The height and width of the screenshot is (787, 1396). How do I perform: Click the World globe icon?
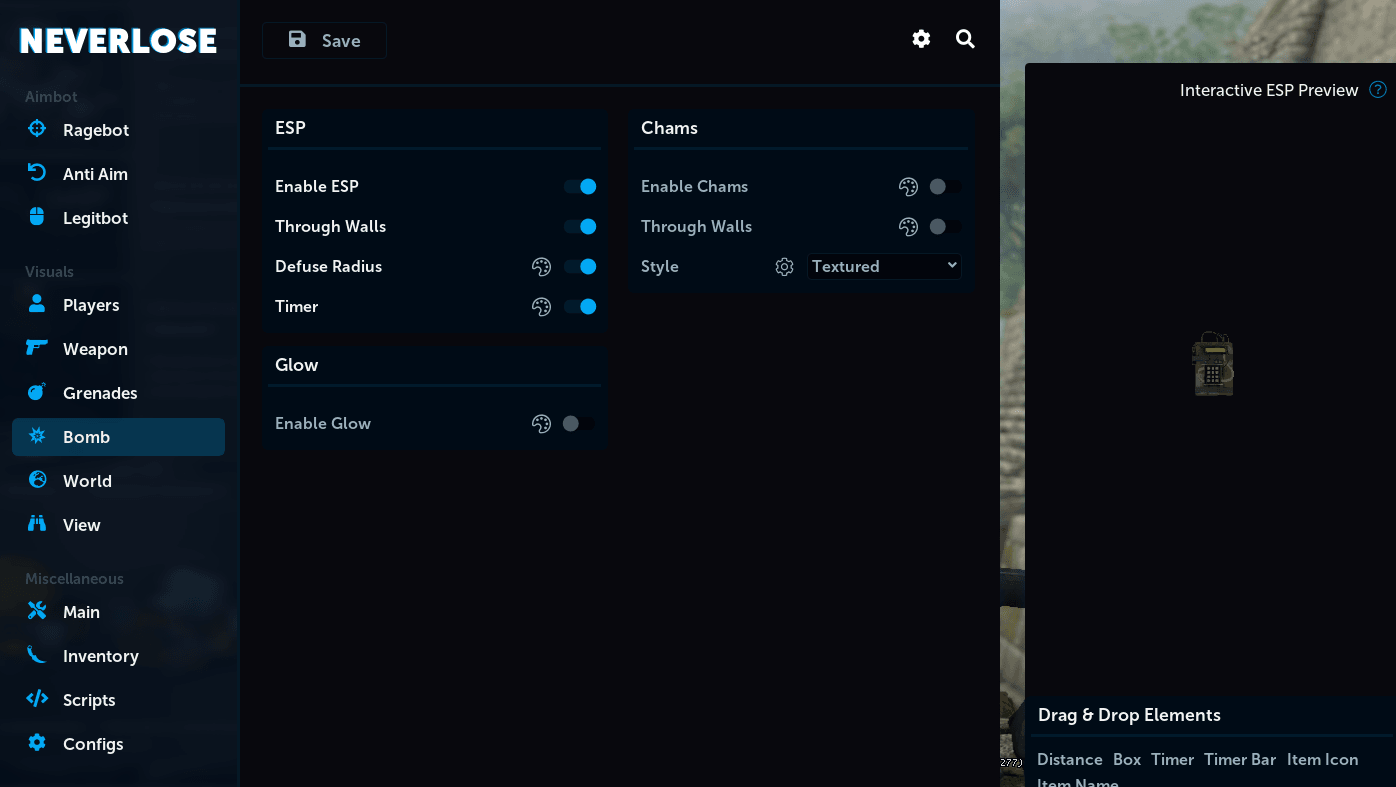pos(37,480)
